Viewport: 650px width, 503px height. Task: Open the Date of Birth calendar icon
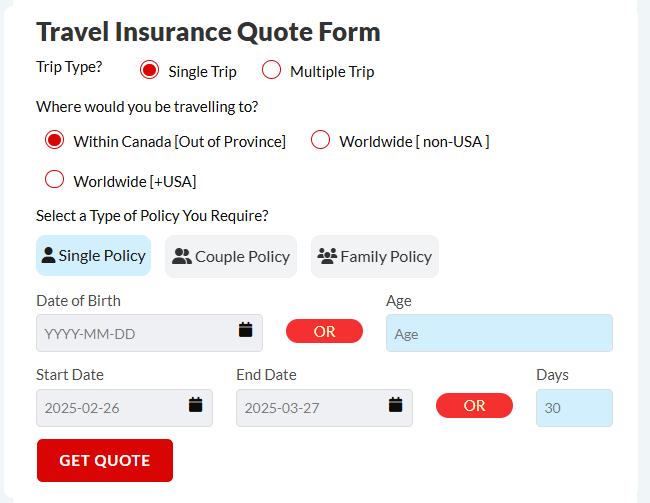(245, 330)
